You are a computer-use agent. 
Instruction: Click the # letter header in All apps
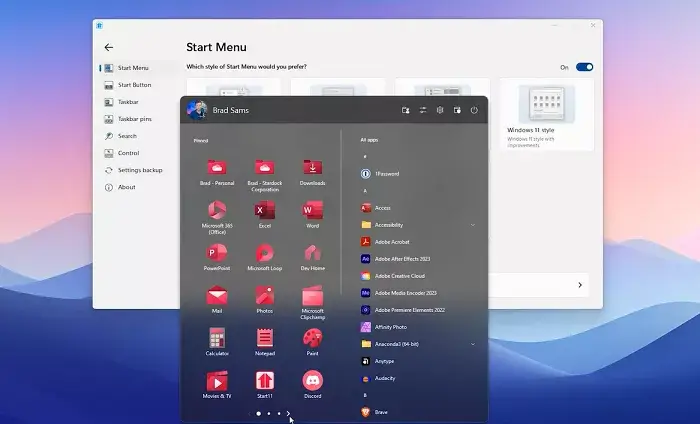(365, 157)
